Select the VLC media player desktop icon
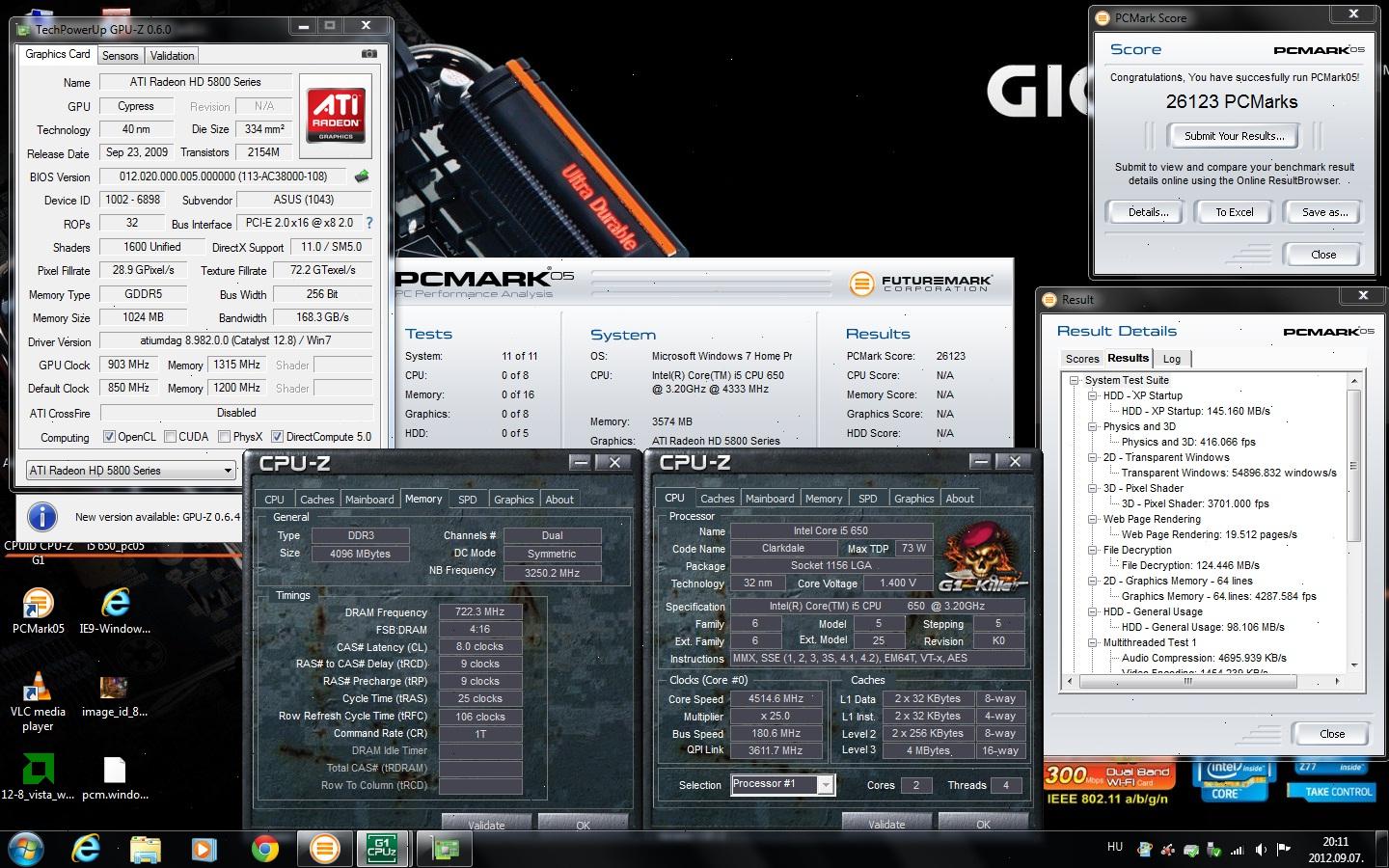The width and height of the screenshot is (1389, 868). 38,702
